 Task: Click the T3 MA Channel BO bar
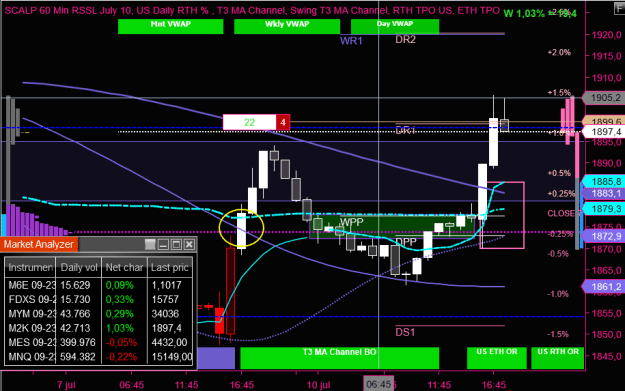(x=340, y=358)
